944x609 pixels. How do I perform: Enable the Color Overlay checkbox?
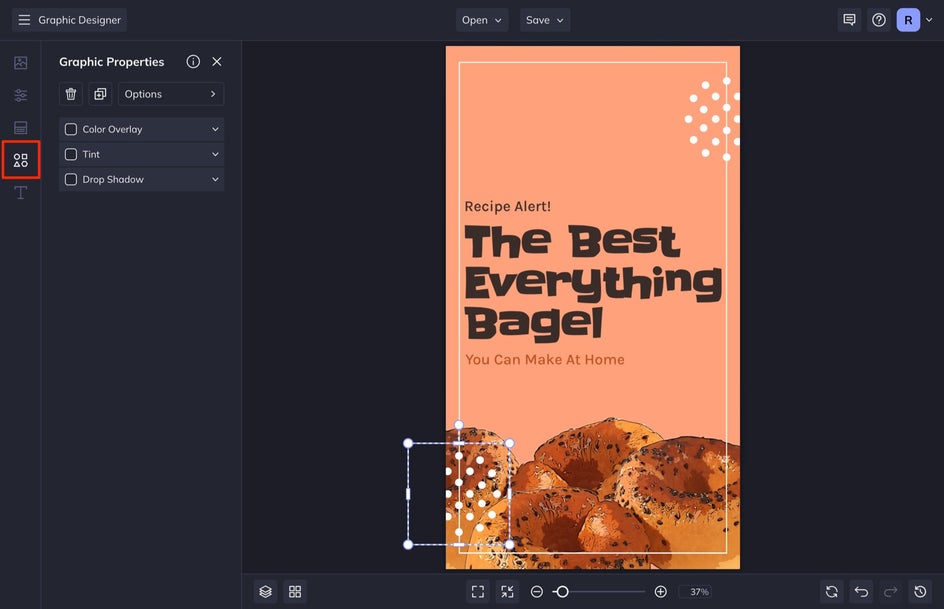(71, 129)
